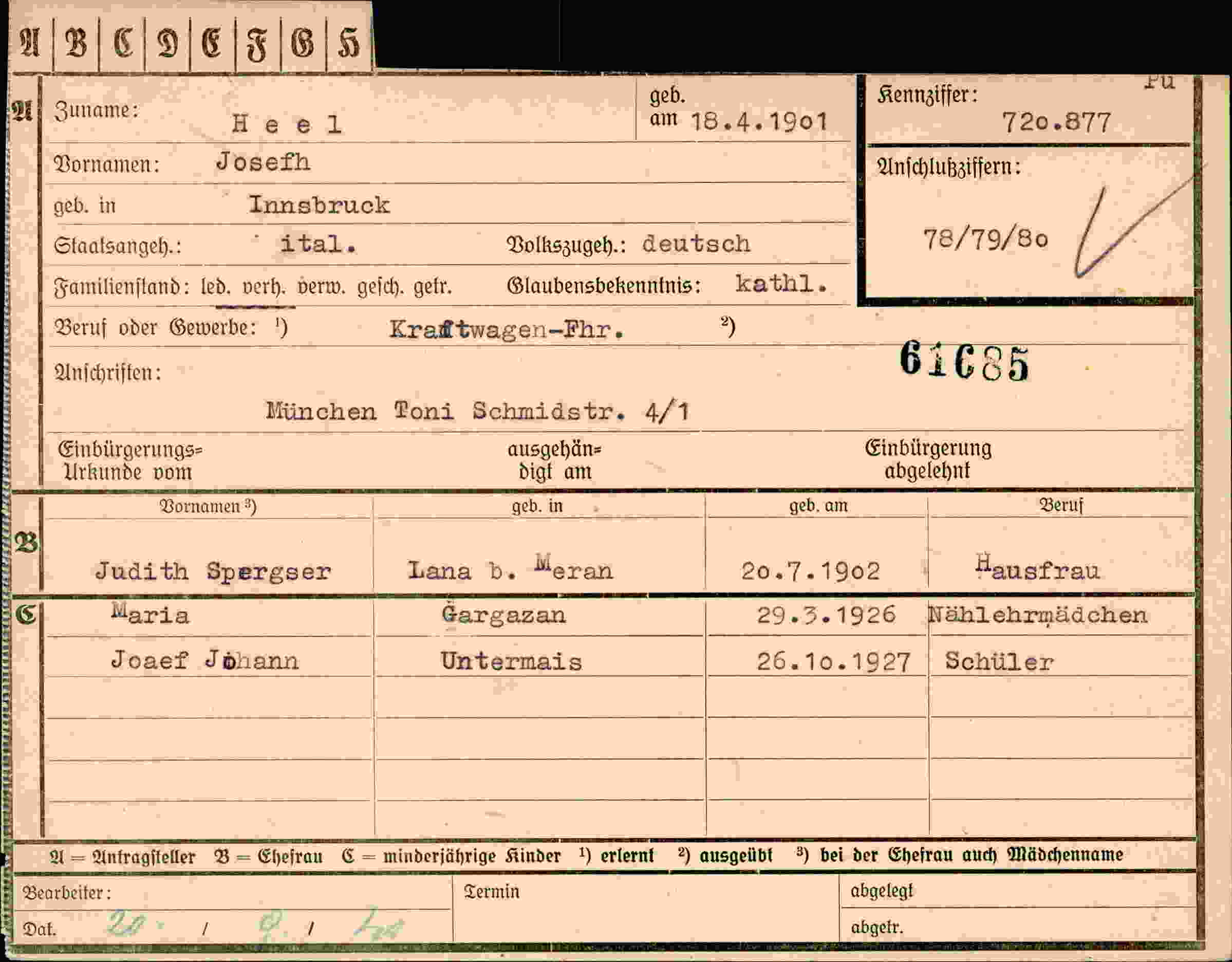
Task: Click the first name 'Josefh'
Action: pos(263,162)
